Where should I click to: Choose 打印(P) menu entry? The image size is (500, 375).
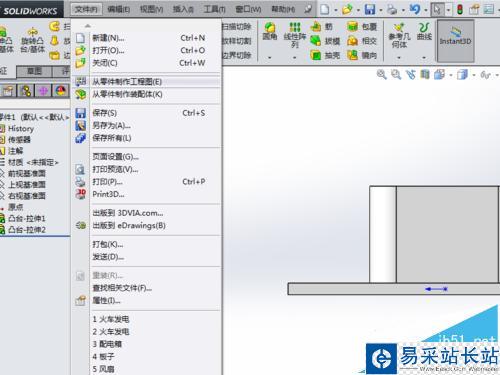tap(147, 182)
